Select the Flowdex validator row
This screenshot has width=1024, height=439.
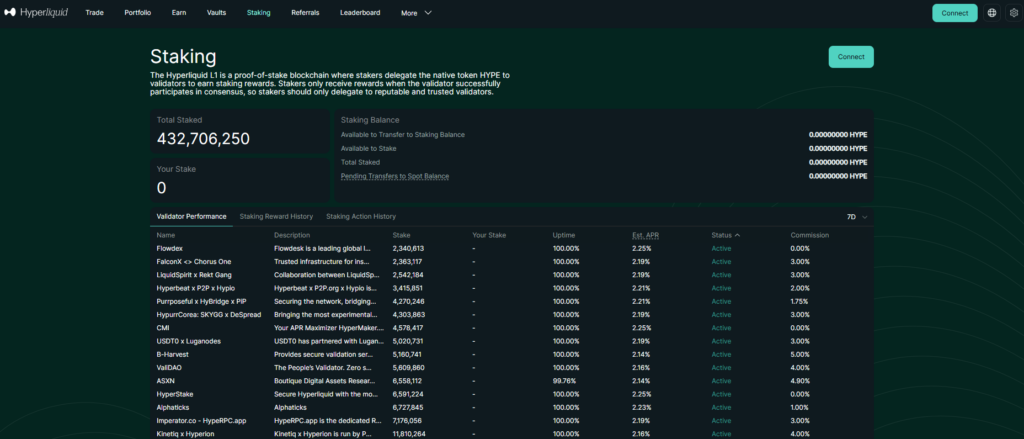(170, 248)
